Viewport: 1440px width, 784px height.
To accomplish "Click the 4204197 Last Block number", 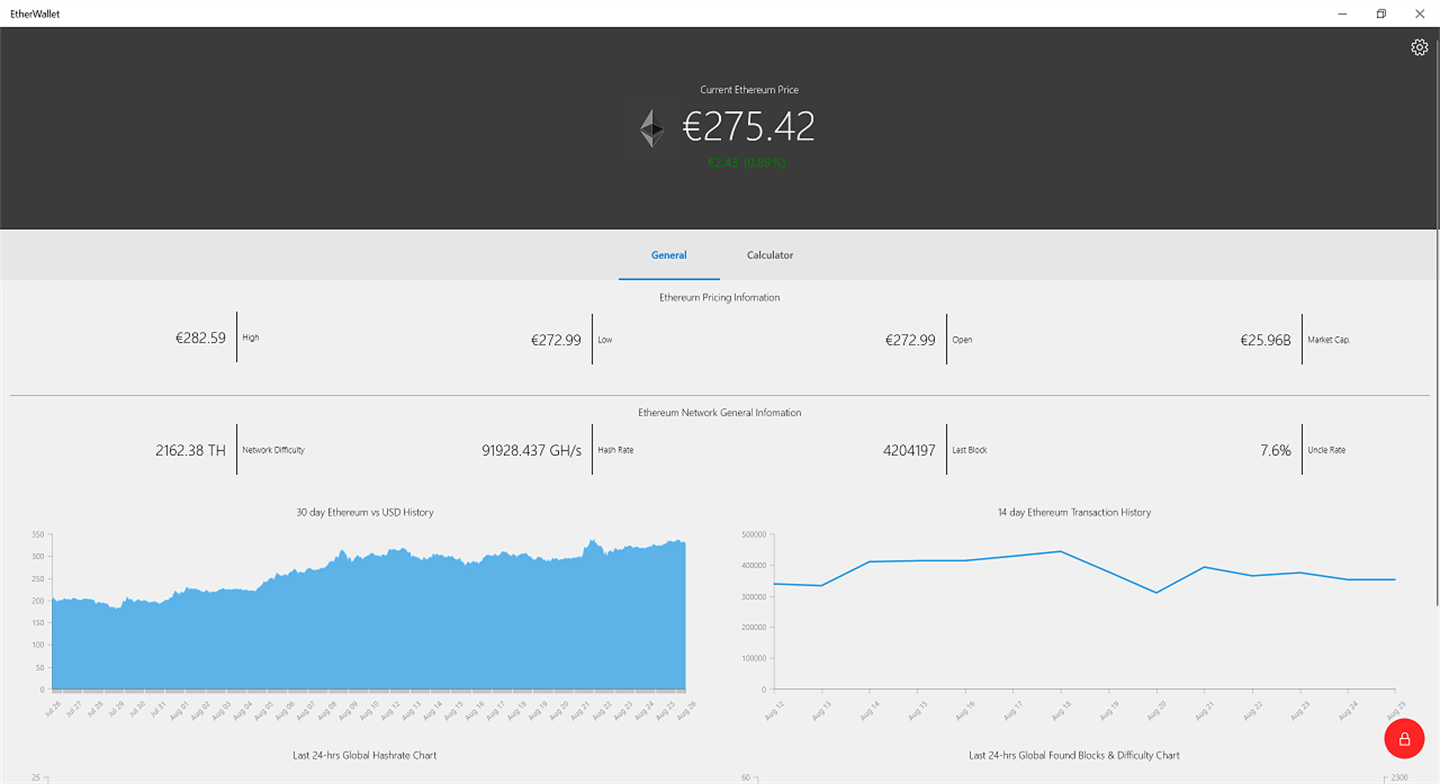I will pyautogui.click(x=909, y=451).
